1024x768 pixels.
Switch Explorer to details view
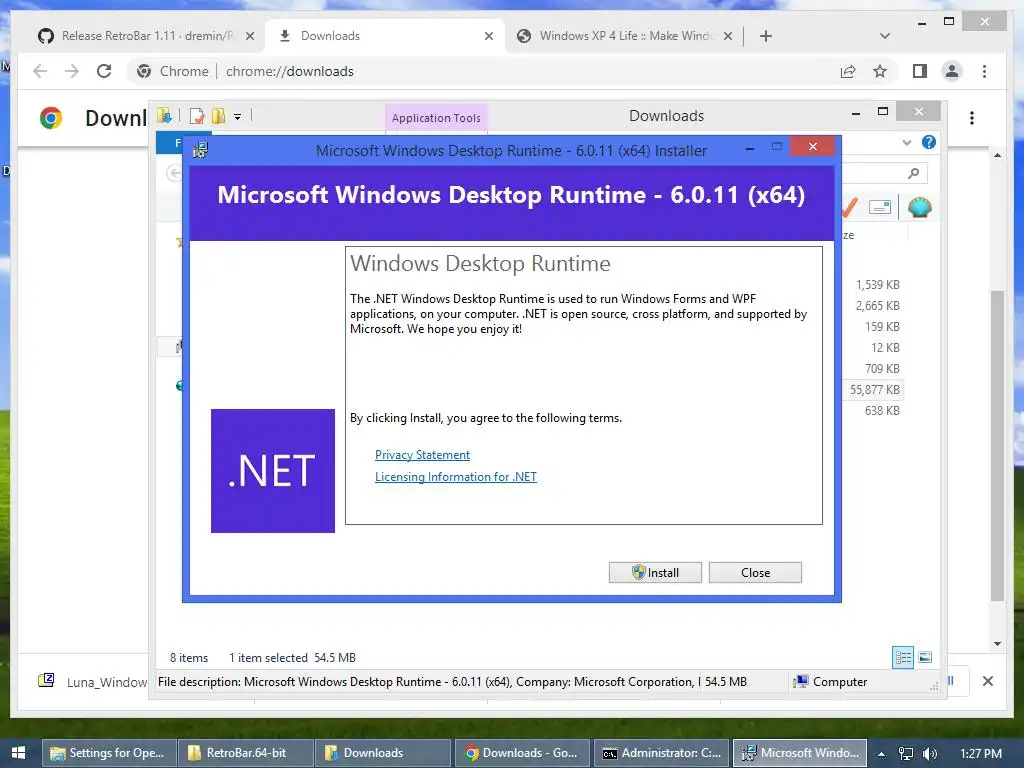pos(903,657)
